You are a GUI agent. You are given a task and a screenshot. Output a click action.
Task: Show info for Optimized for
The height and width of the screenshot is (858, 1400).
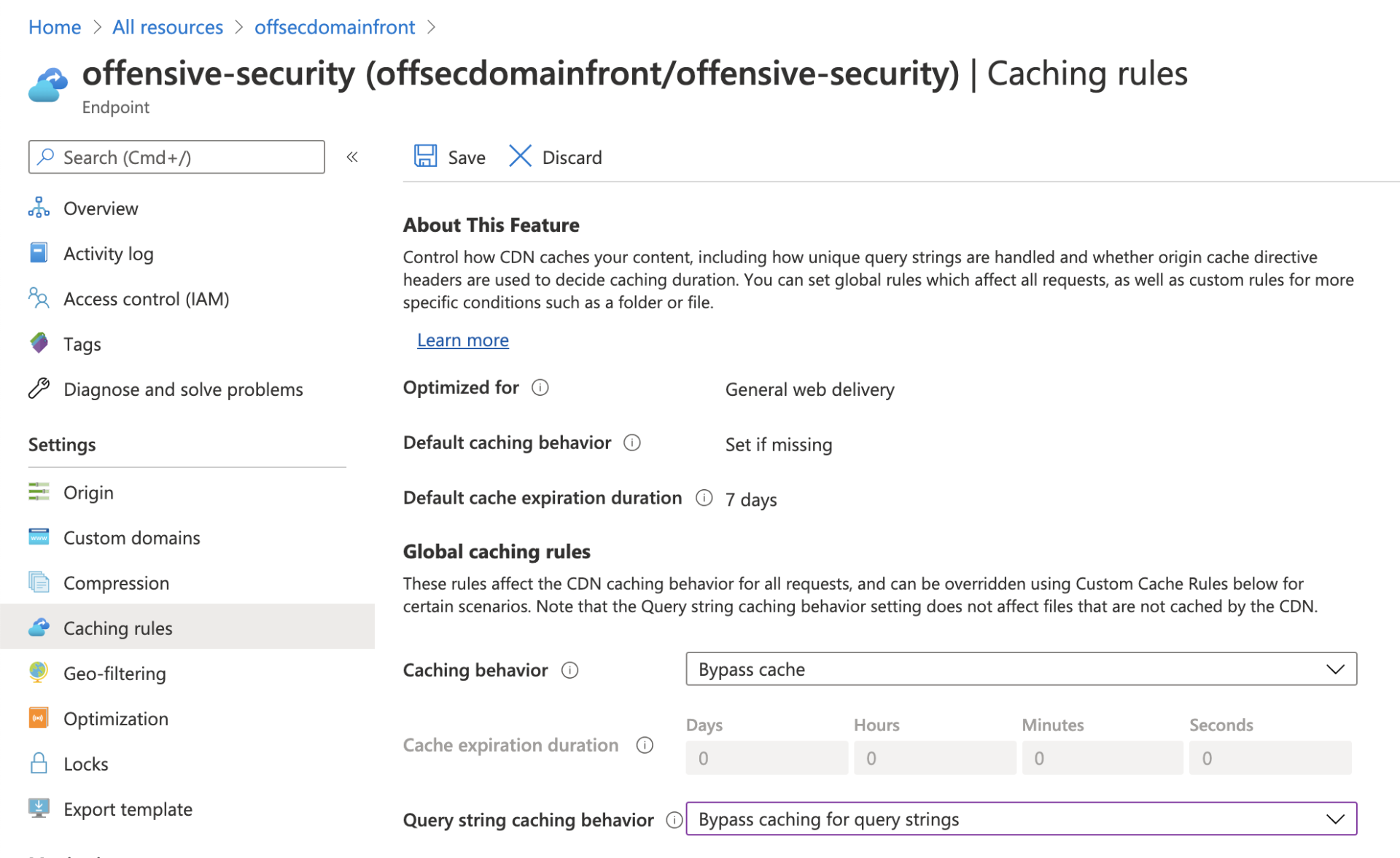point(540,387)
